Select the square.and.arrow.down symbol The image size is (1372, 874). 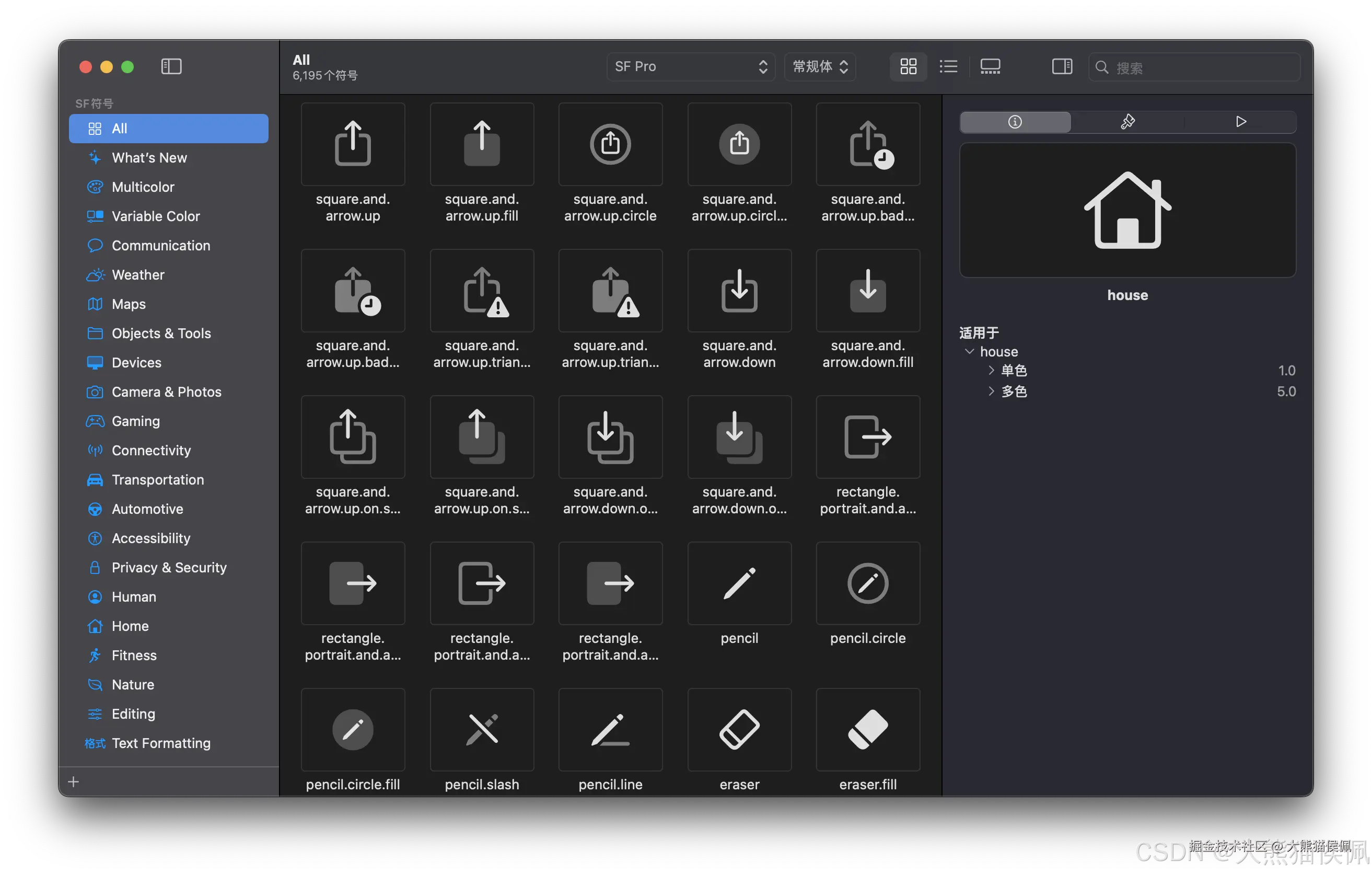coord(739,291)
